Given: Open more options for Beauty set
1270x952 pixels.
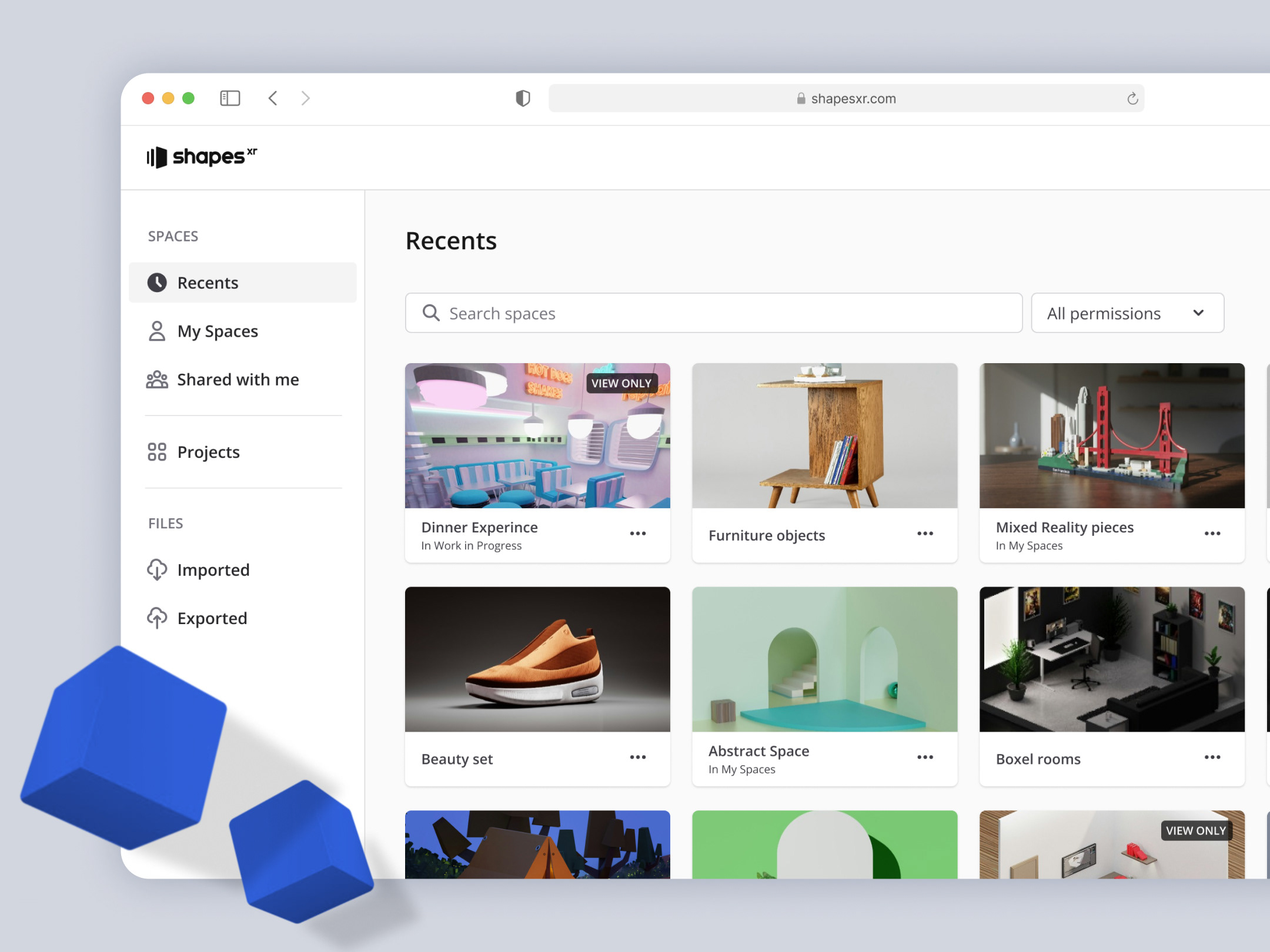Looking at the screenshot, I should point(638,757).
